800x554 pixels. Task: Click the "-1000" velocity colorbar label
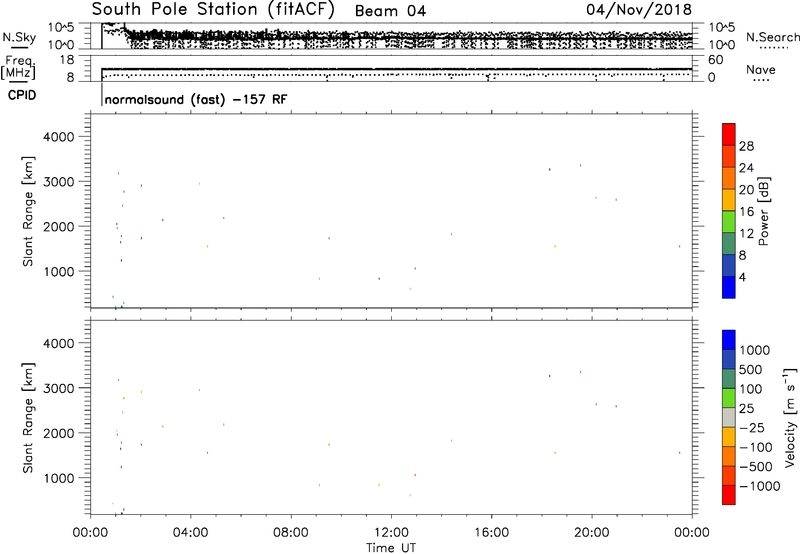tap(759, 486)
